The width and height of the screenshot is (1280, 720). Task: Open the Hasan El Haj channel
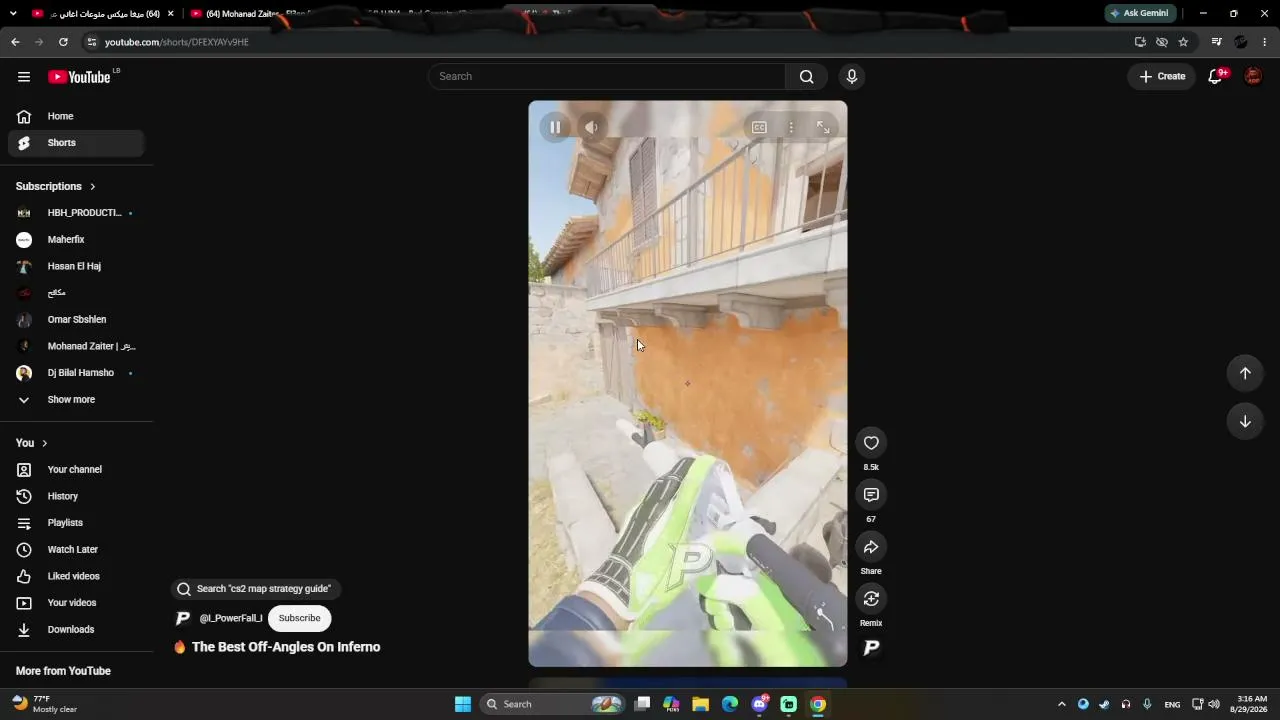click(76, 266)
